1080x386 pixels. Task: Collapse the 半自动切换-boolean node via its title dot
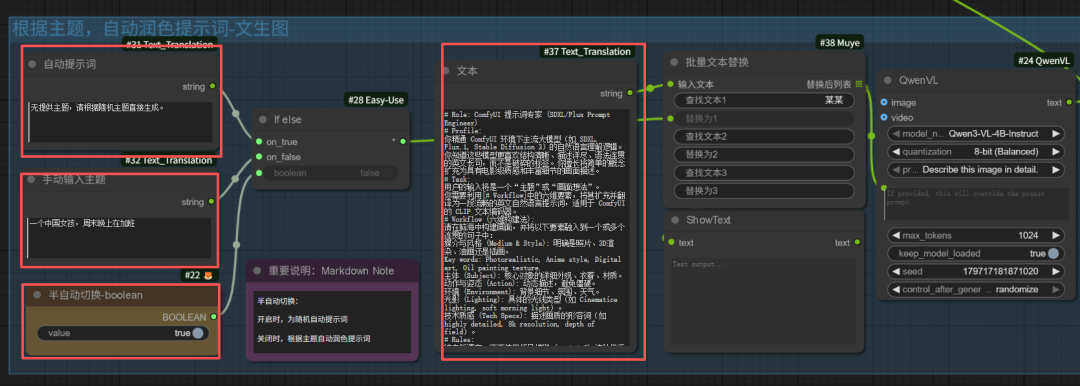click(37, 295)
